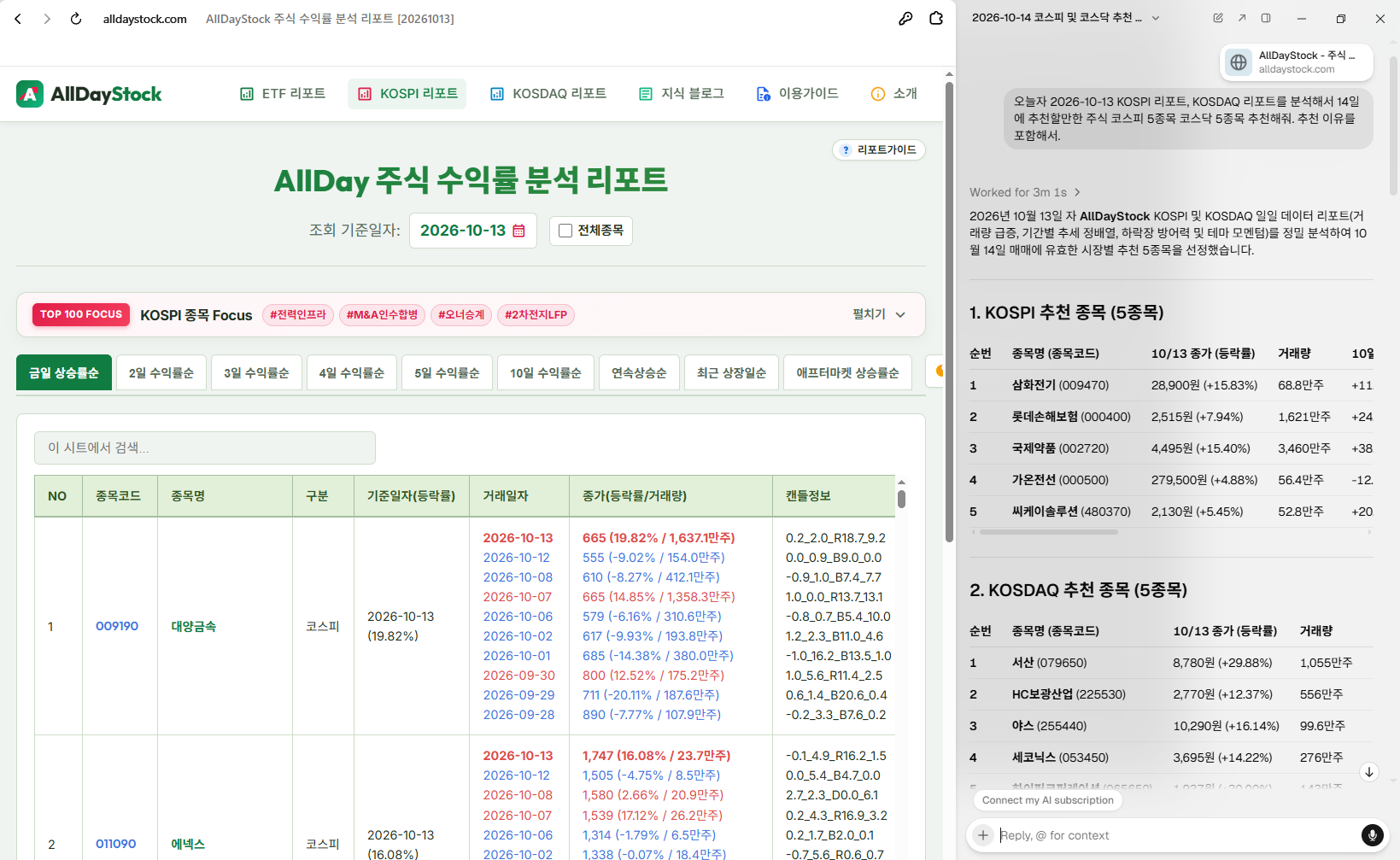Reload the page with the refresh icon
The image size is (1400, 860).
[76, 19]
